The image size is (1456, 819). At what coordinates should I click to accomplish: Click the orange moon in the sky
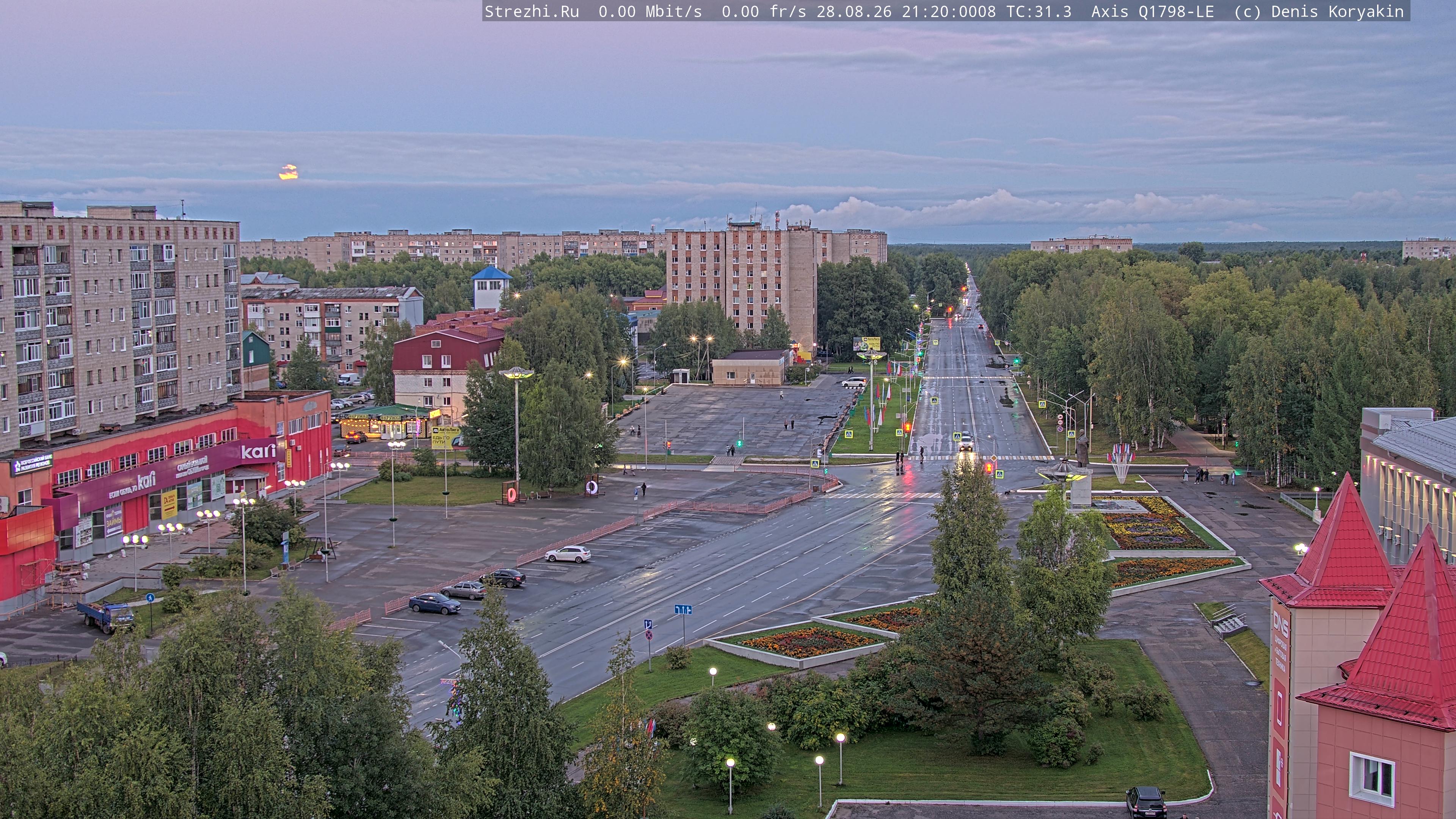[288, 172]
